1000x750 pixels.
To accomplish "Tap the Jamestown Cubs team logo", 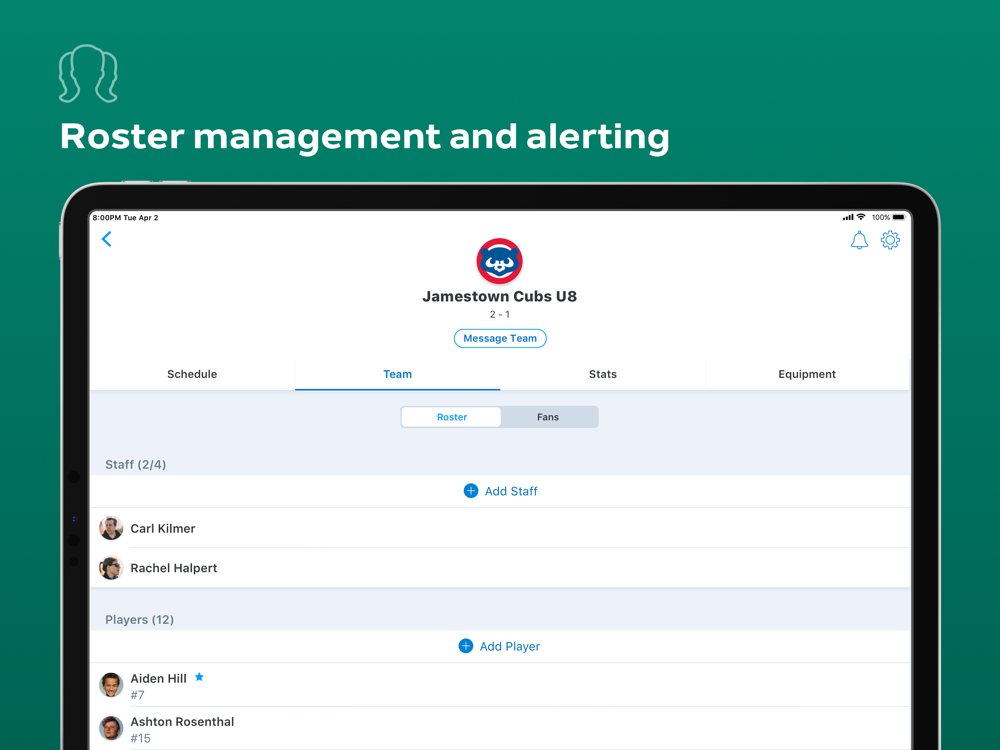I will [x=499, y=261].
